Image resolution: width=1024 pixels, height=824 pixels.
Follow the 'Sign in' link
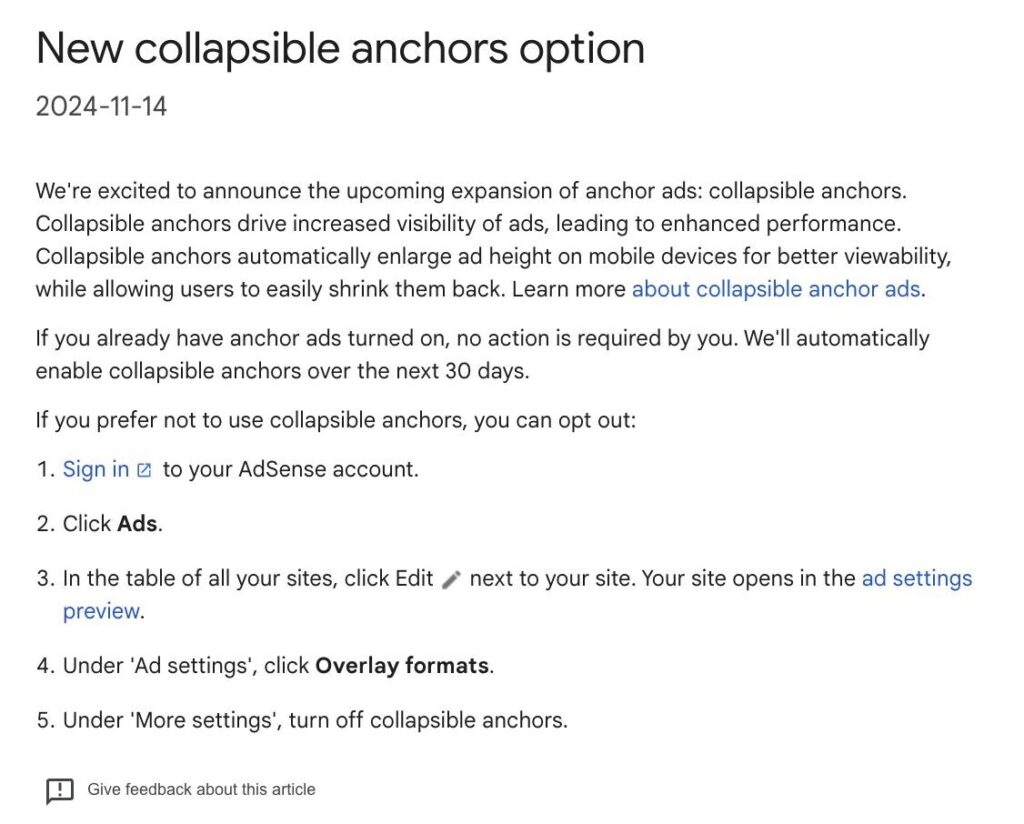95,469
